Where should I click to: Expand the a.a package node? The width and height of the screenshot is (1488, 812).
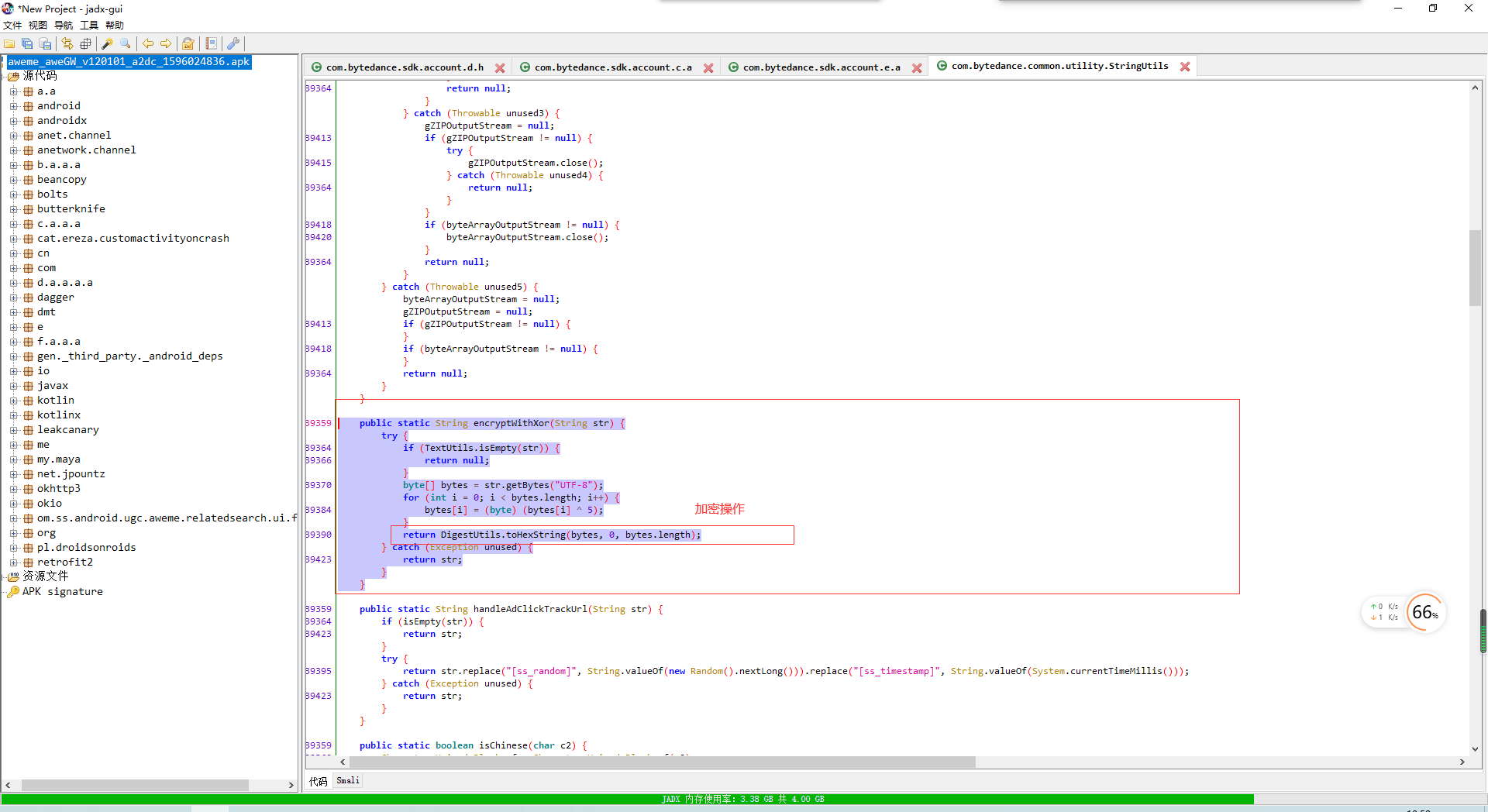[14, 91]
